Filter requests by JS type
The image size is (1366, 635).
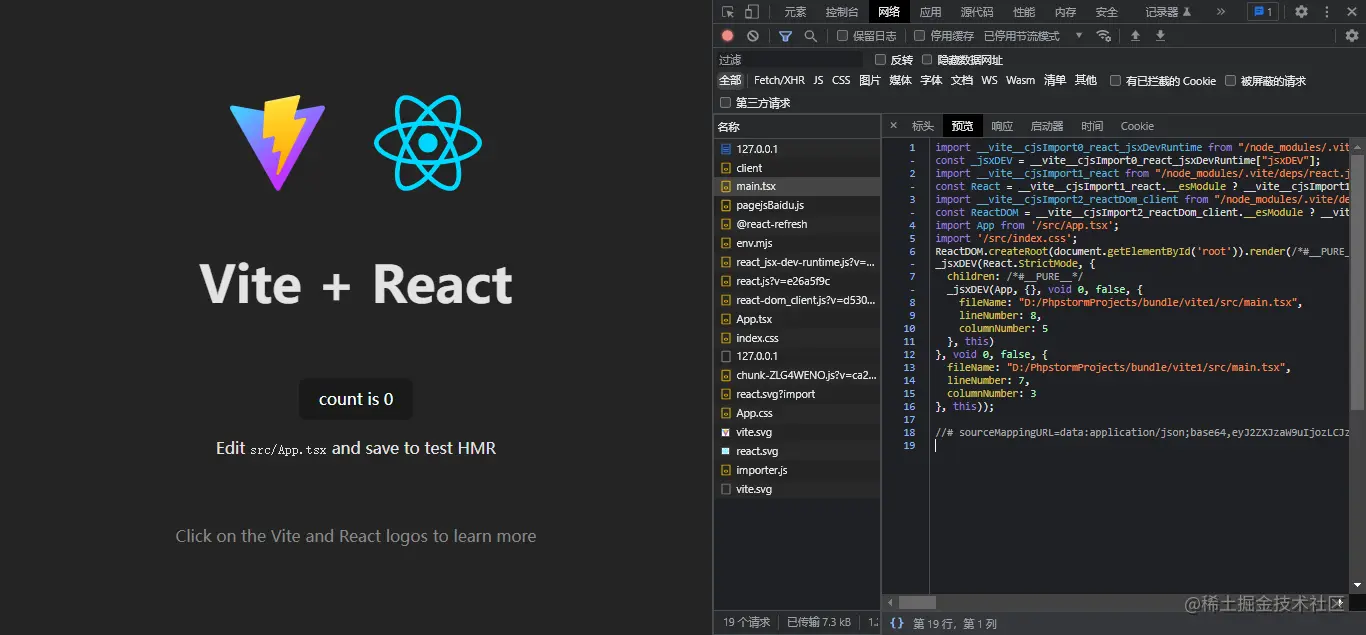click(x=818, y=80)
